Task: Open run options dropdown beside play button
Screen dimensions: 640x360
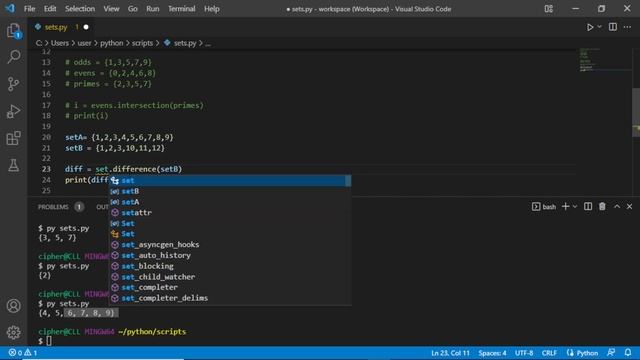Action: [600, 27]
